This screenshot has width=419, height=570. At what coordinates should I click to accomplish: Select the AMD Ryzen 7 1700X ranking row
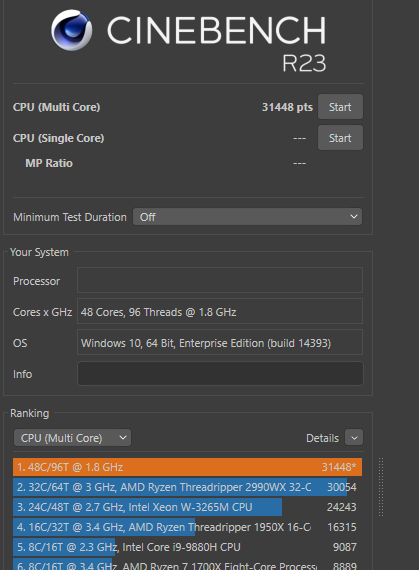[x=188, y=565]
